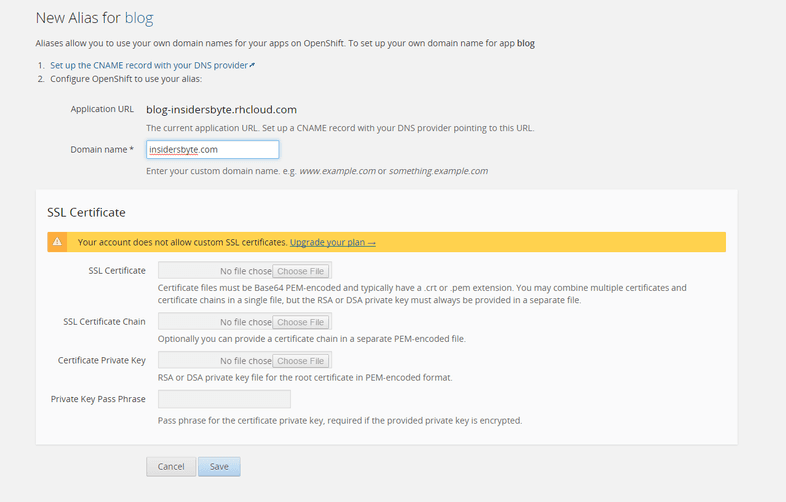
Task: Save the new alias
Action: [x=219, y=466]
